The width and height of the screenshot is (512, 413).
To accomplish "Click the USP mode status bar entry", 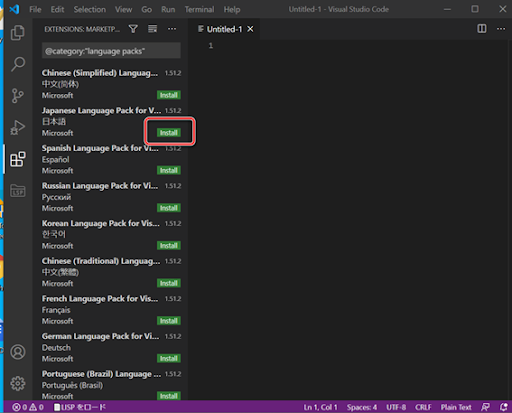I will 80,407.
